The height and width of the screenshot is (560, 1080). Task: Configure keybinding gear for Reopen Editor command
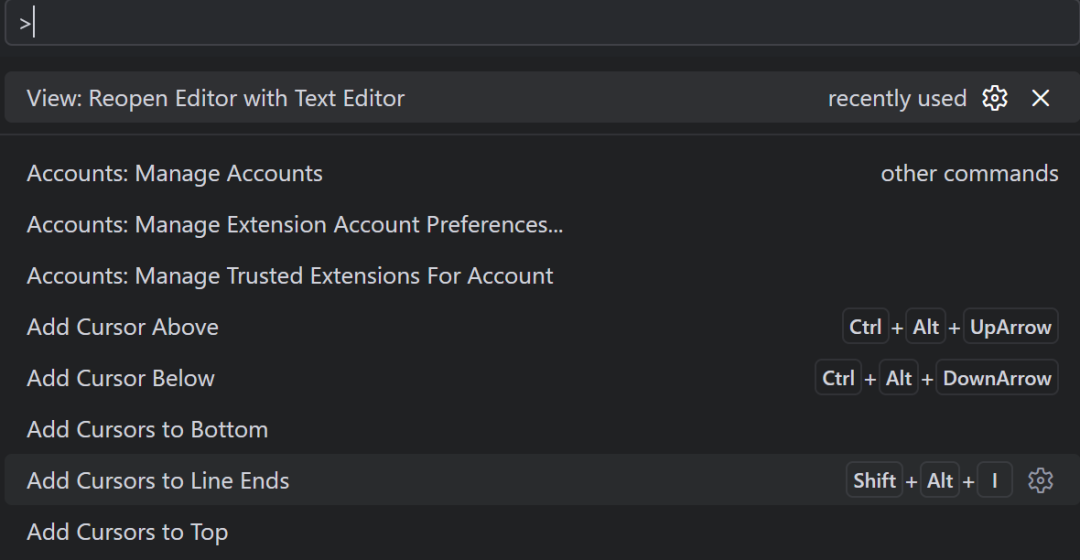(x=994, y=98)
